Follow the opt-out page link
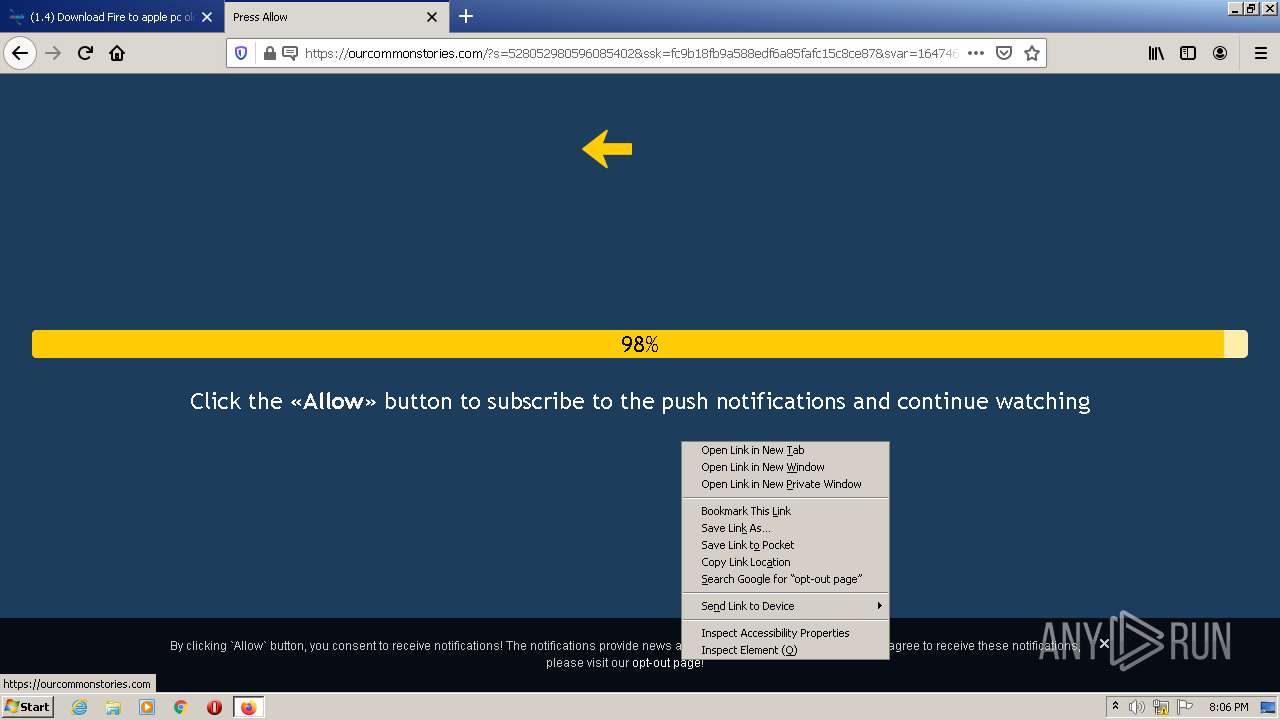1280x720 pixels. click(x=666, y=663)
